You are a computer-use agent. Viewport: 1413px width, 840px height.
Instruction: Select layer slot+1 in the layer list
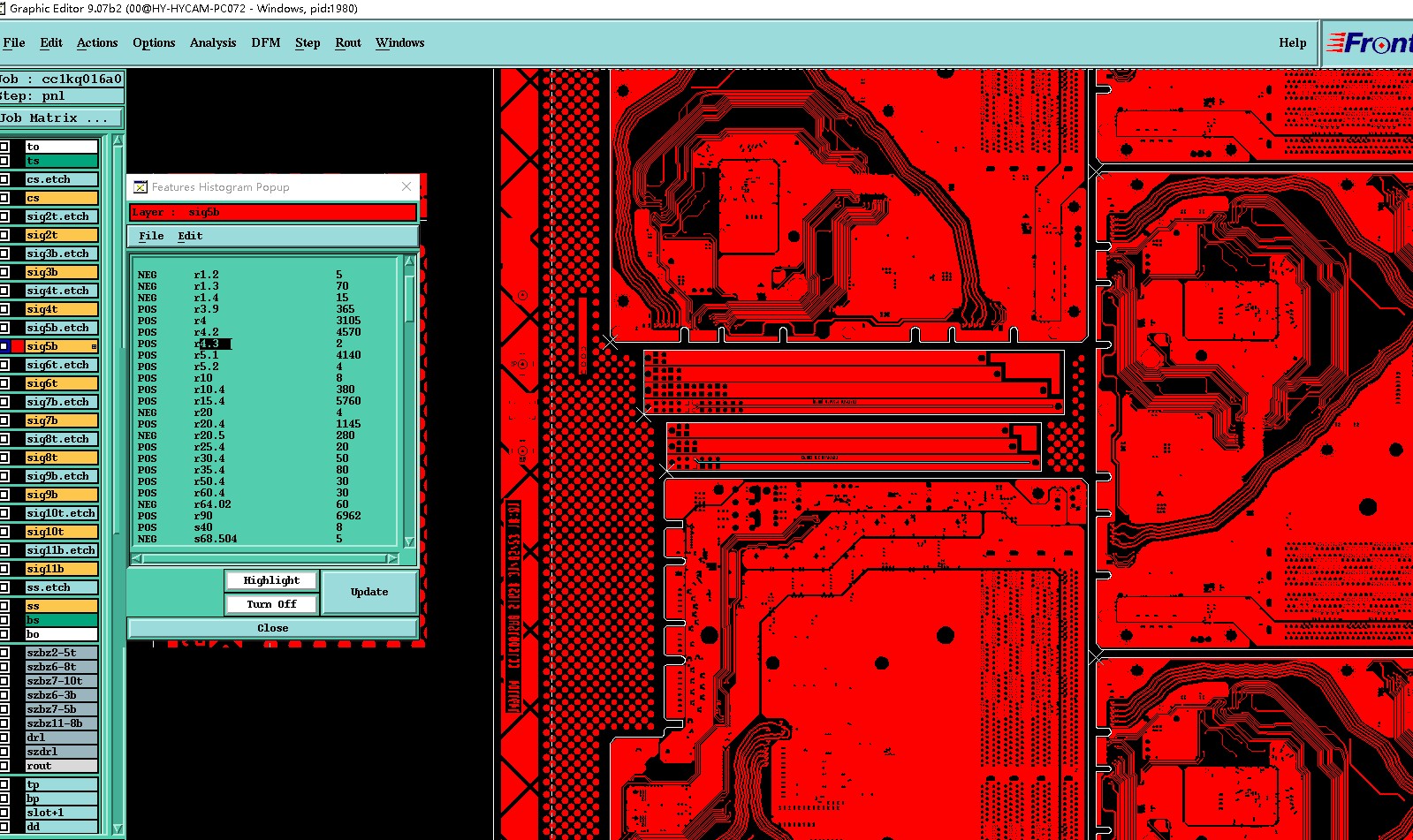coord(61,813)
